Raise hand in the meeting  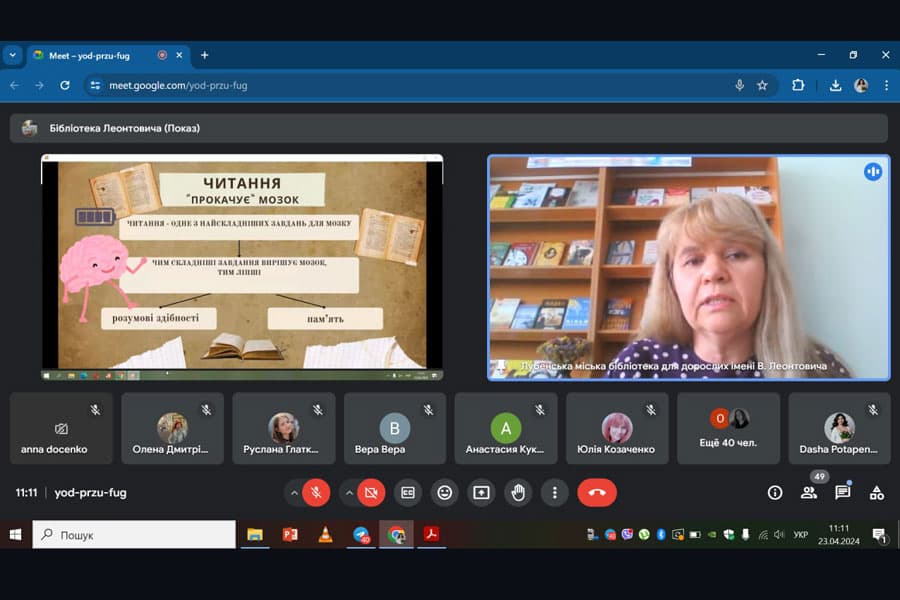pyautogui.click(x=517, y=492)
